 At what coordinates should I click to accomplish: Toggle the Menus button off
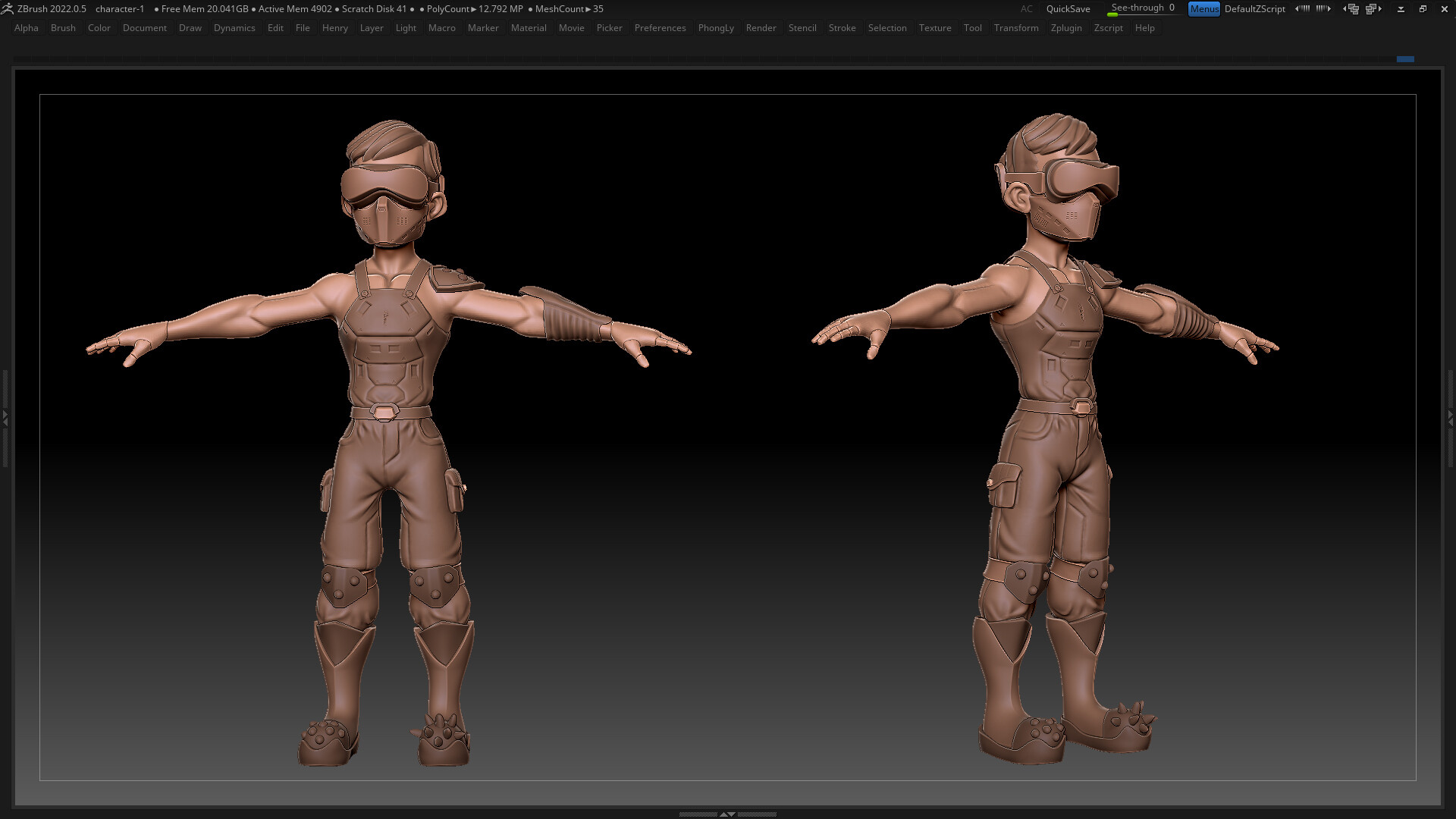(1203, 8)
